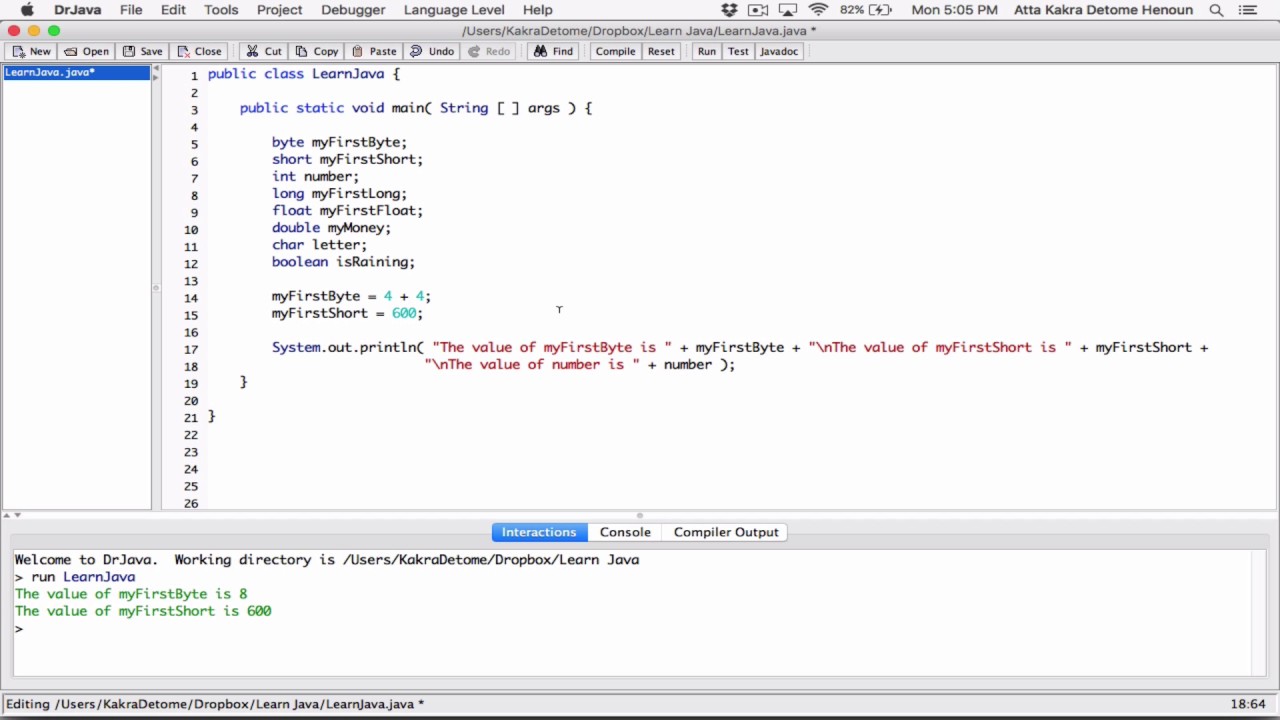Paste clipboard with the Paste button

click(374, 51)
